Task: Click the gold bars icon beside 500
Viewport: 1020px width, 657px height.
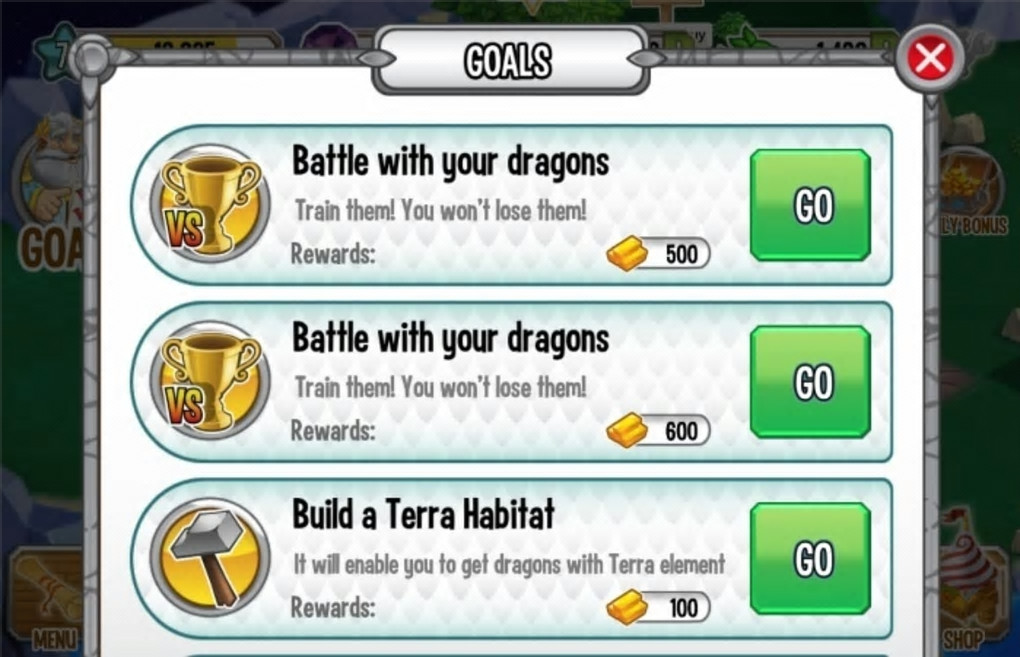Action: coord(626,254)
